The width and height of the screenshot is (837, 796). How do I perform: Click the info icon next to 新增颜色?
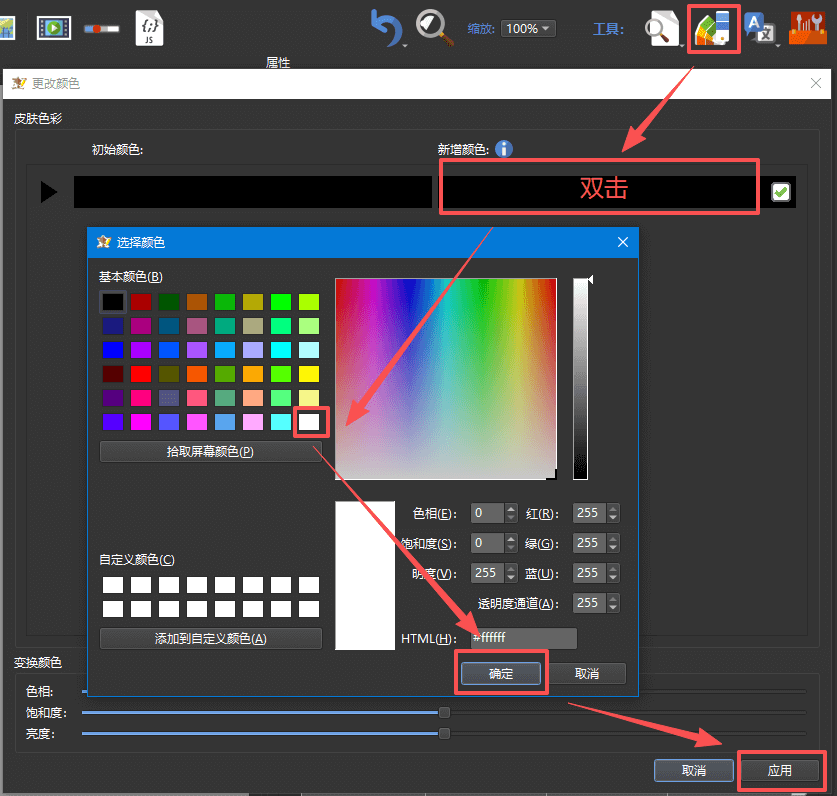[x=504, y=149]
